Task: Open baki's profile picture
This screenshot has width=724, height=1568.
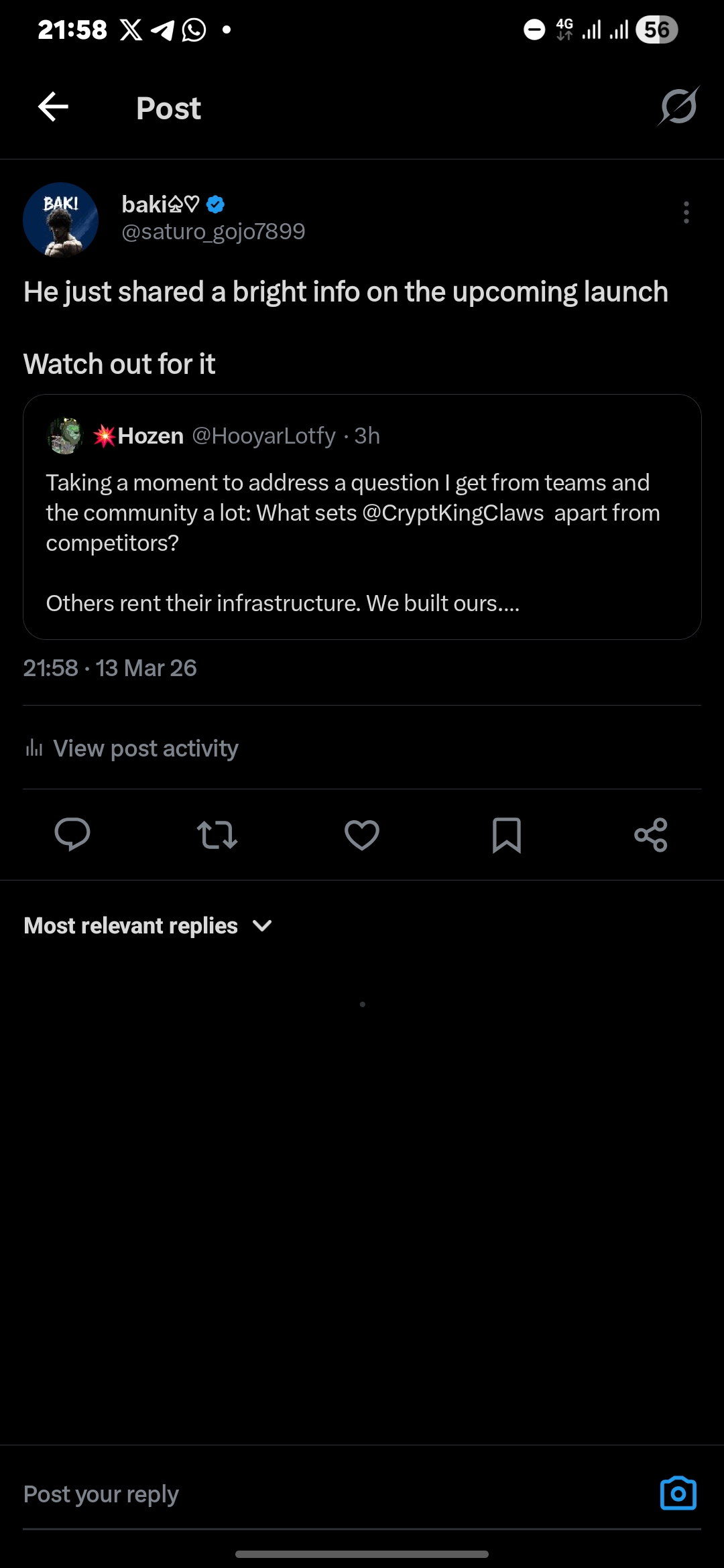Action: pyautogui.click(x=60, y=220)
